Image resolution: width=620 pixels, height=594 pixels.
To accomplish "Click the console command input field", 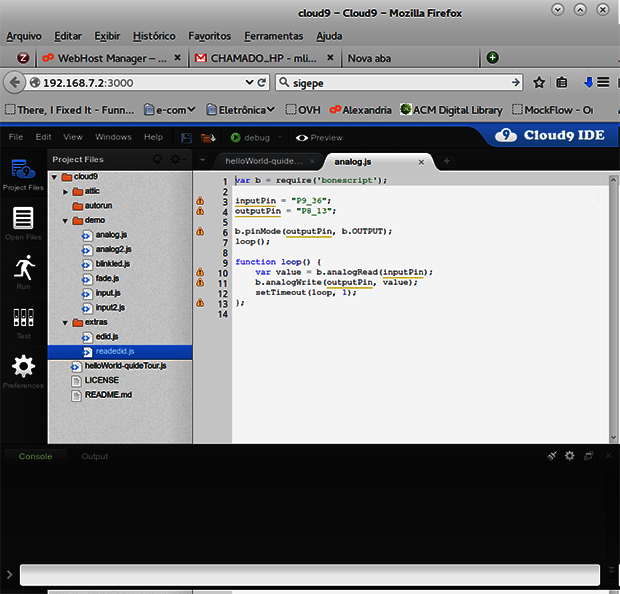I will point(310,575).
